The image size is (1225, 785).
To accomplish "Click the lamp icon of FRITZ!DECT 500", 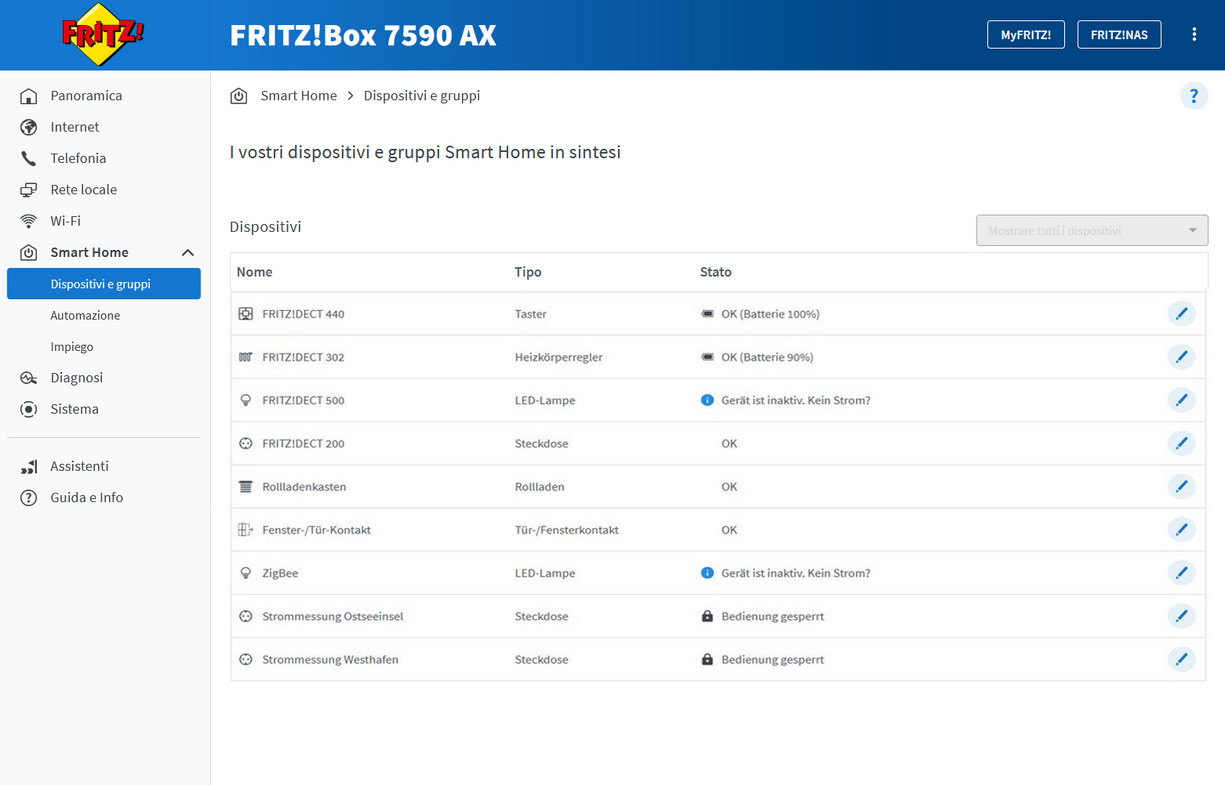I will click(x=246, y=400).
